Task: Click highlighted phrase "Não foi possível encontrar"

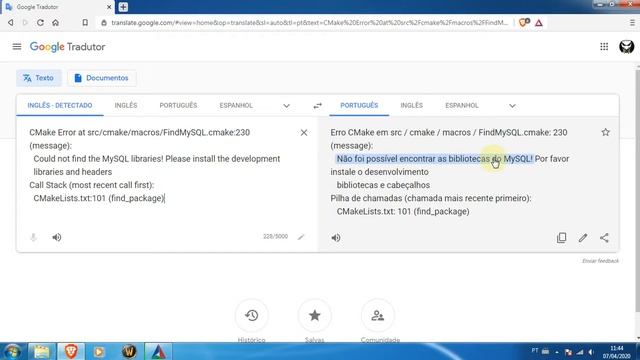Action: coord(387,159)
